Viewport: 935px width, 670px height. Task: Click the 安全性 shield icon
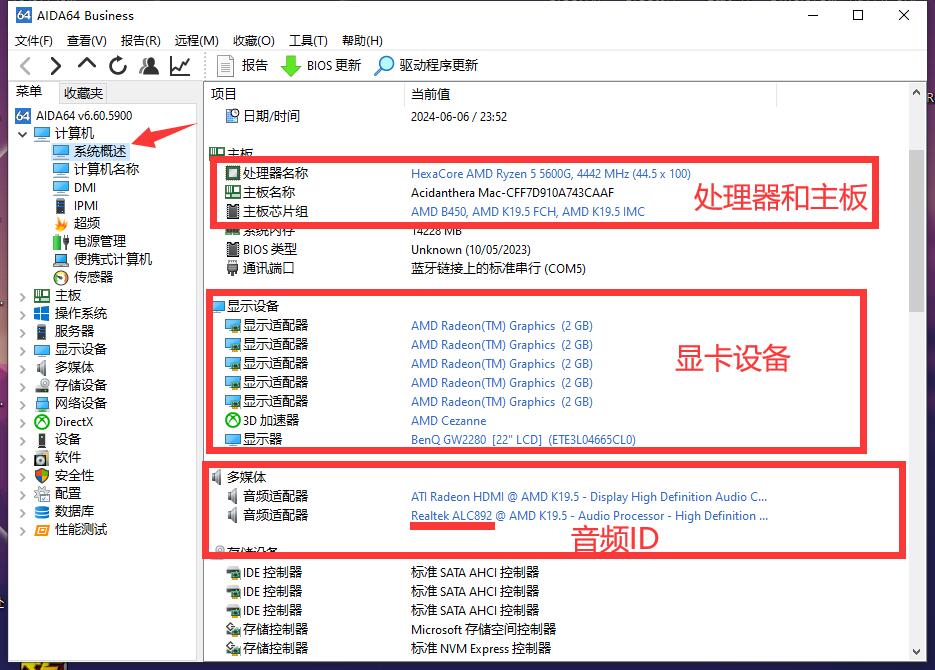(x=42, y=476)
